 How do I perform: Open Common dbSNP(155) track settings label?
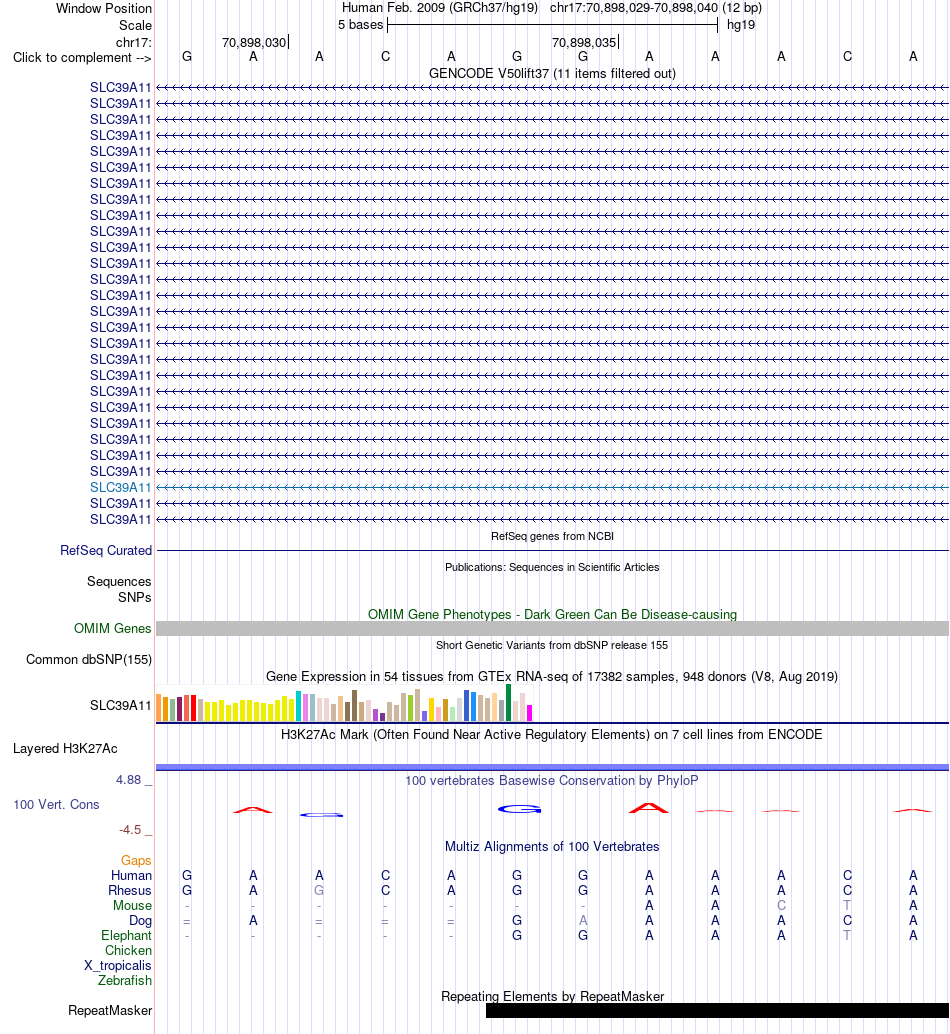tap(88, 659)
